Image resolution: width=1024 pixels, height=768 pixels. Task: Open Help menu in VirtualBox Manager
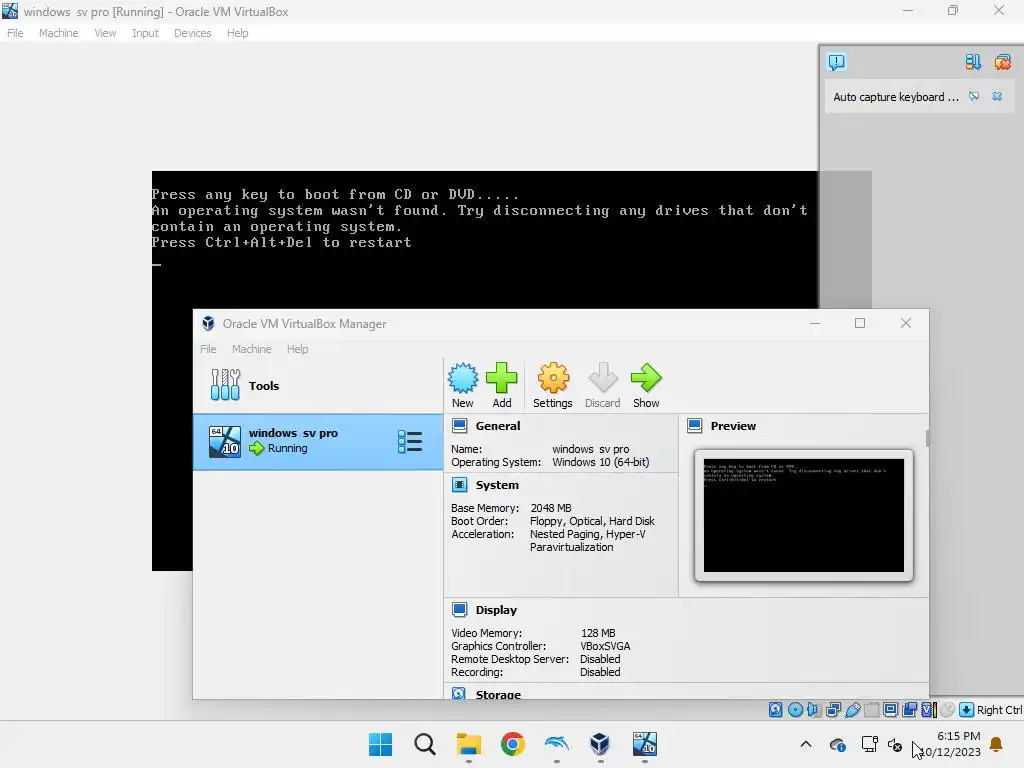[x=297, y=349]
